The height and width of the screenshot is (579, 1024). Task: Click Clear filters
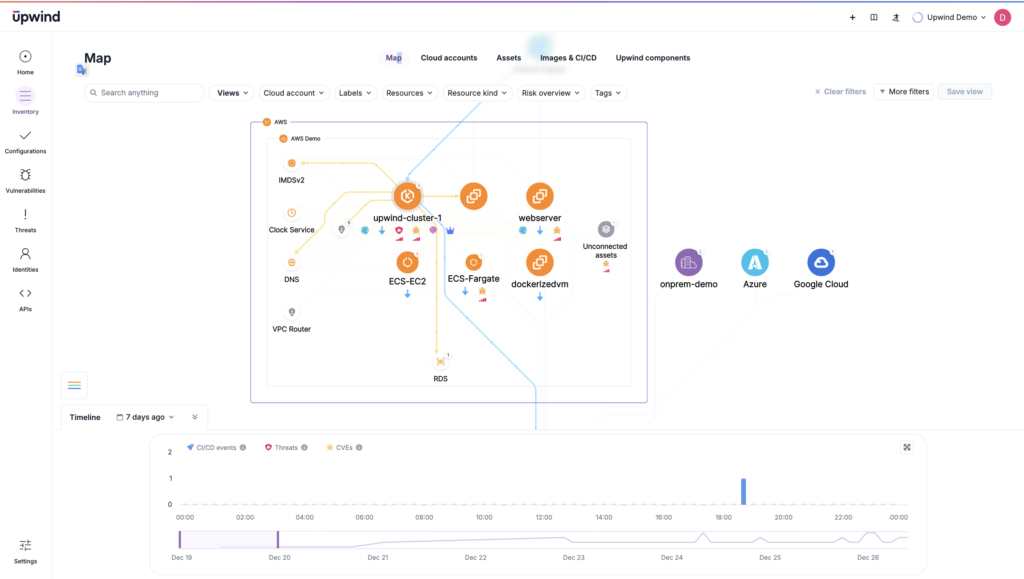[840, 92]
